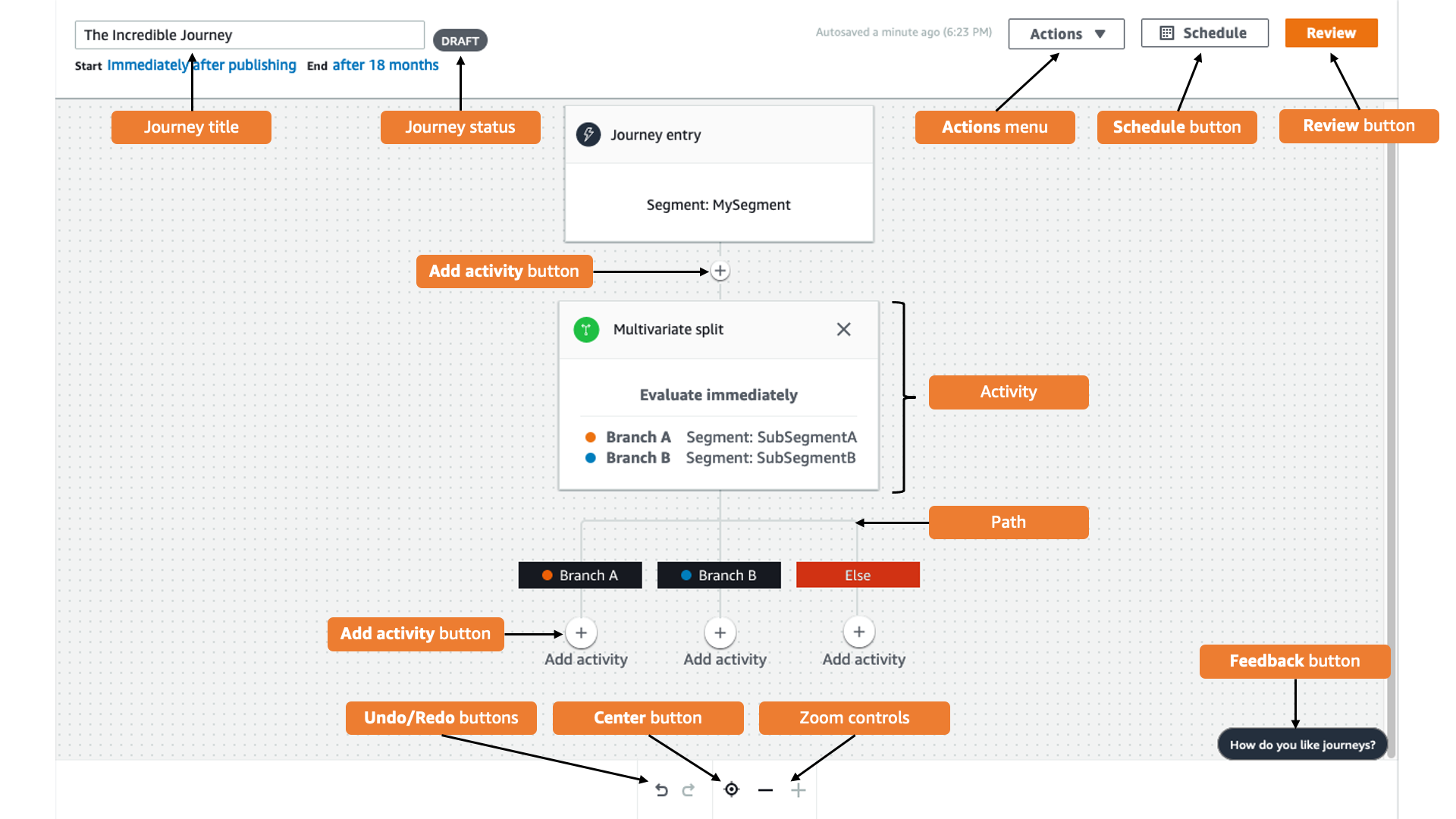This screenshot has height=819, width=1456.
Task: Click the close X on Multivariate split
Action: (843, 329)
